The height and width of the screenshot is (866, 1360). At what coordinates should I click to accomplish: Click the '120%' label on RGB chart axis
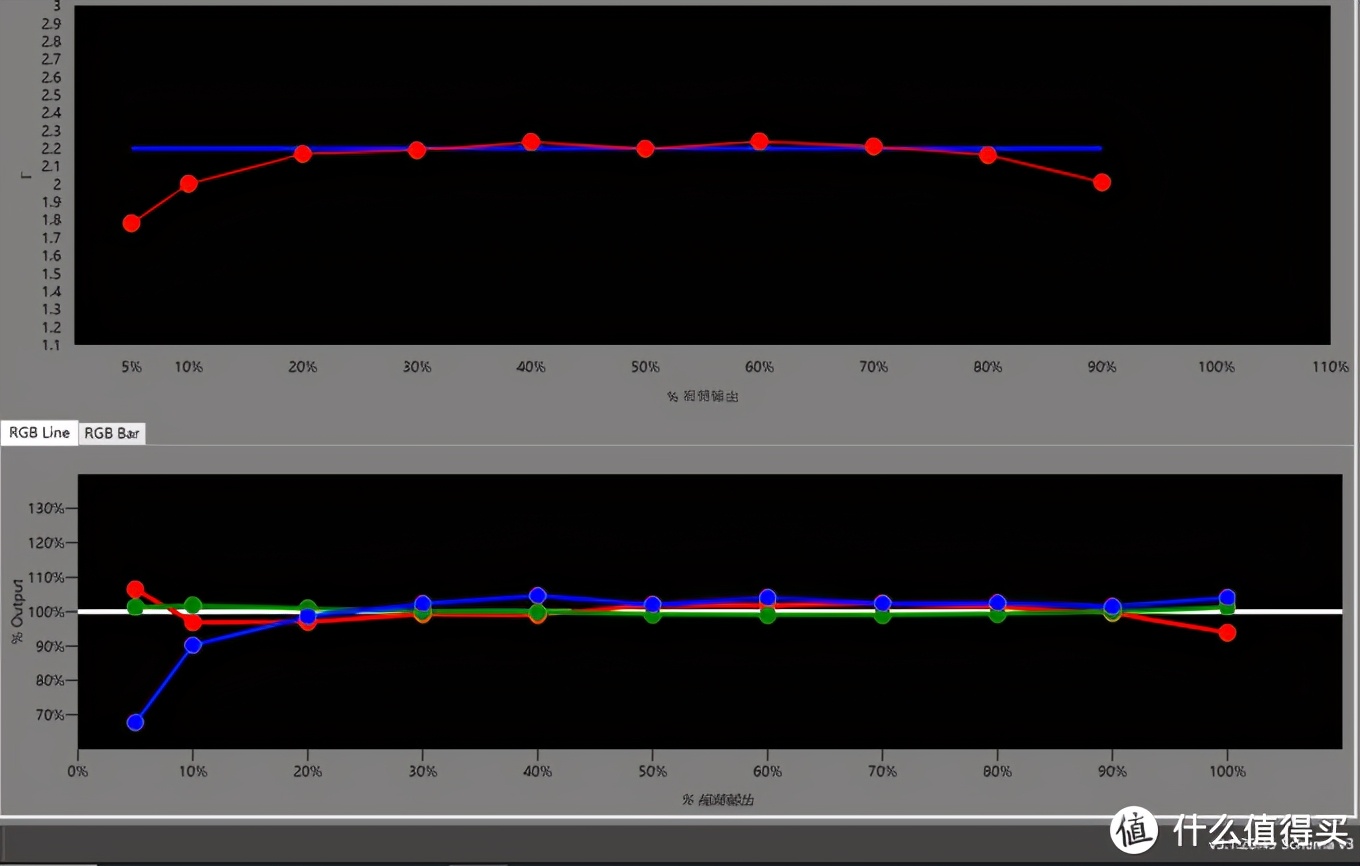click(47, 543)
